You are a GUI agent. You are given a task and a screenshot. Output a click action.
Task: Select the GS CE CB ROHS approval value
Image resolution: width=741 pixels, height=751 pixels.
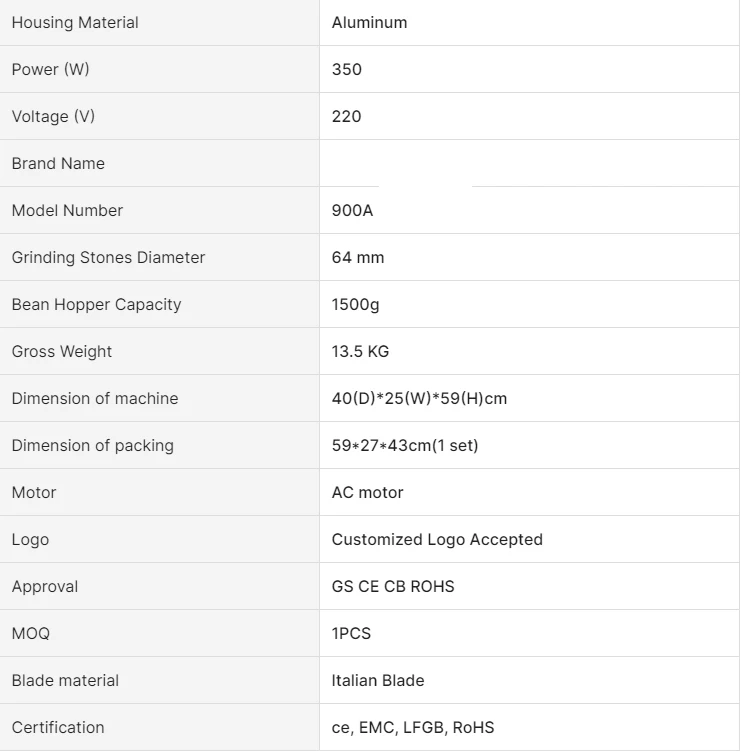[x=393, y=586]
